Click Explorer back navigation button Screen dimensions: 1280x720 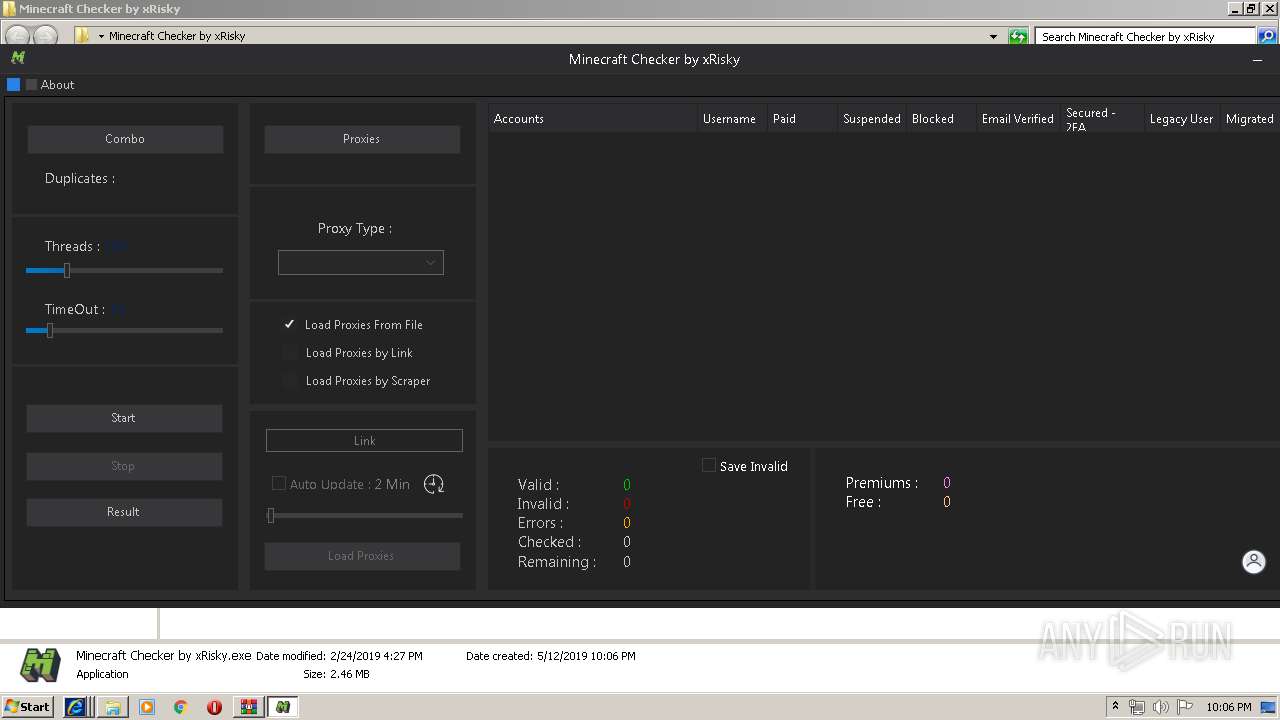(x=17, y=36)
